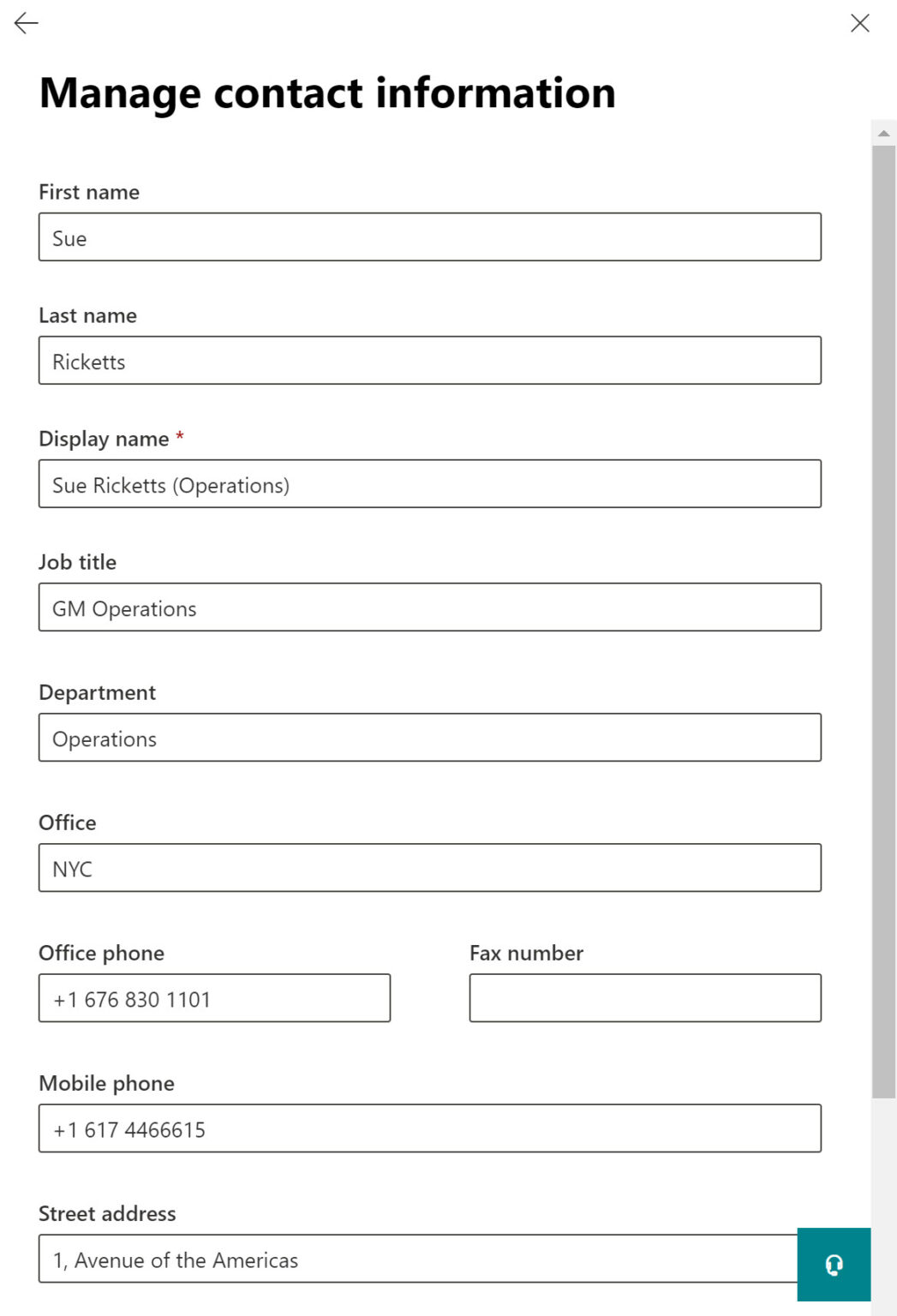Select the Department field containing Operations
The image size is (897, 1316).
coord(428,738)
